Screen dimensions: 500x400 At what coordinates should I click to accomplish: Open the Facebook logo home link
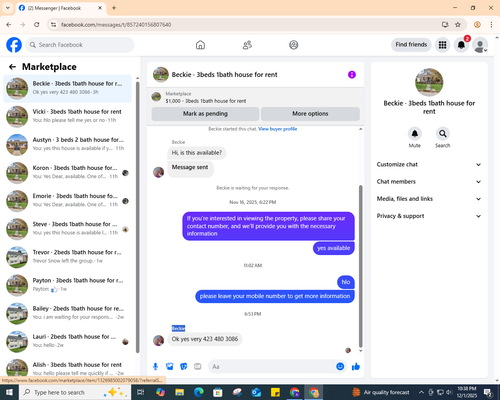pyautogui.click(x=14, y=45)
